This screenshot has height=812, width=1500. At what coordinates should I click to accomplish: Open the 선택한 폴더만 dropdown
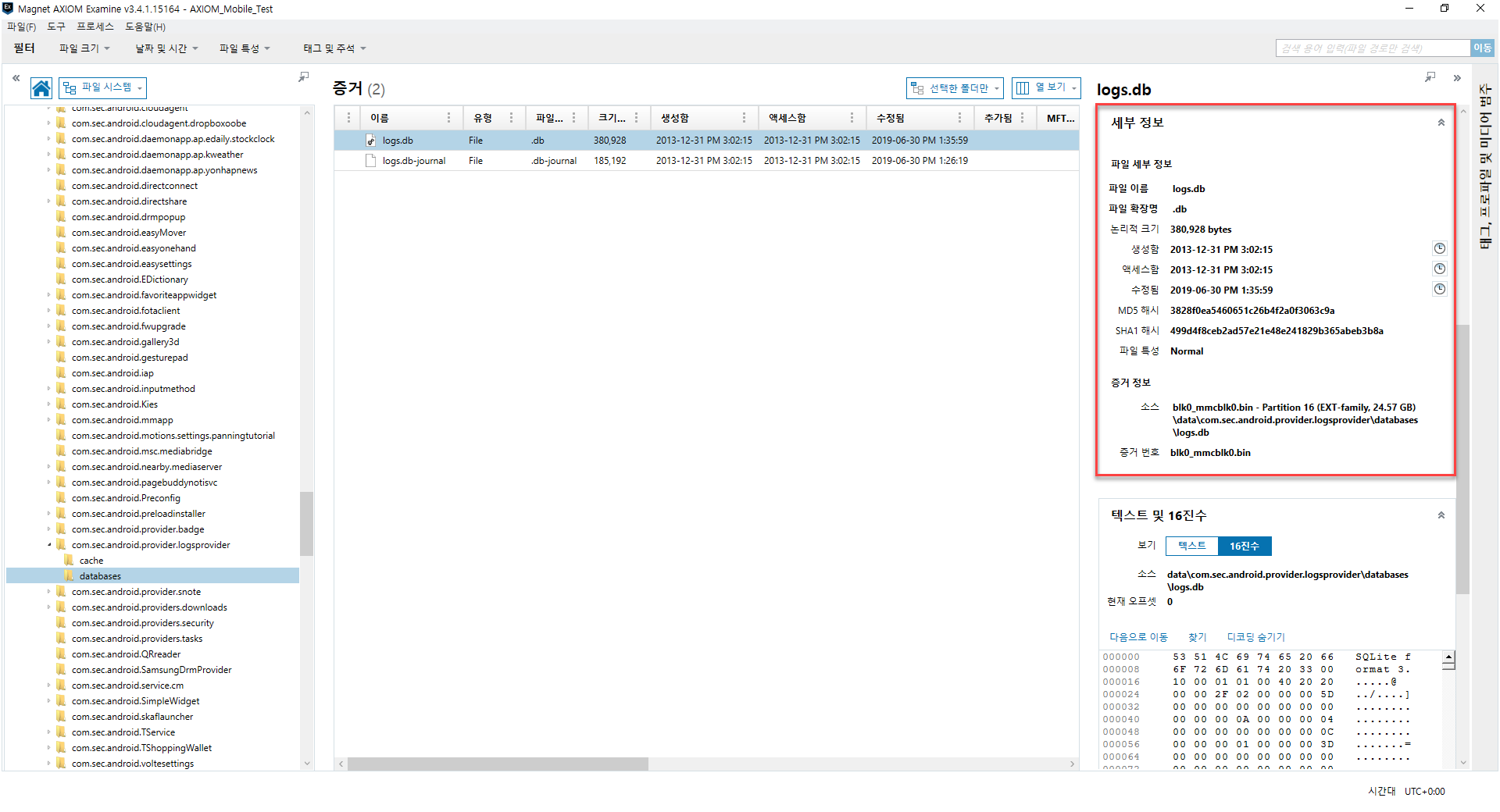[955, 88]
